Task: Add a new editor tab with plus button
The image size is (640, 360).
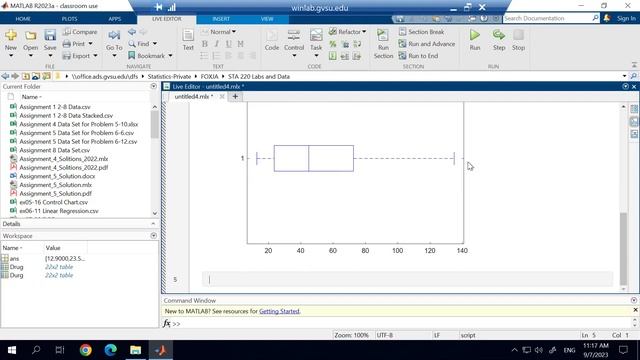Action: pos(235,96)
